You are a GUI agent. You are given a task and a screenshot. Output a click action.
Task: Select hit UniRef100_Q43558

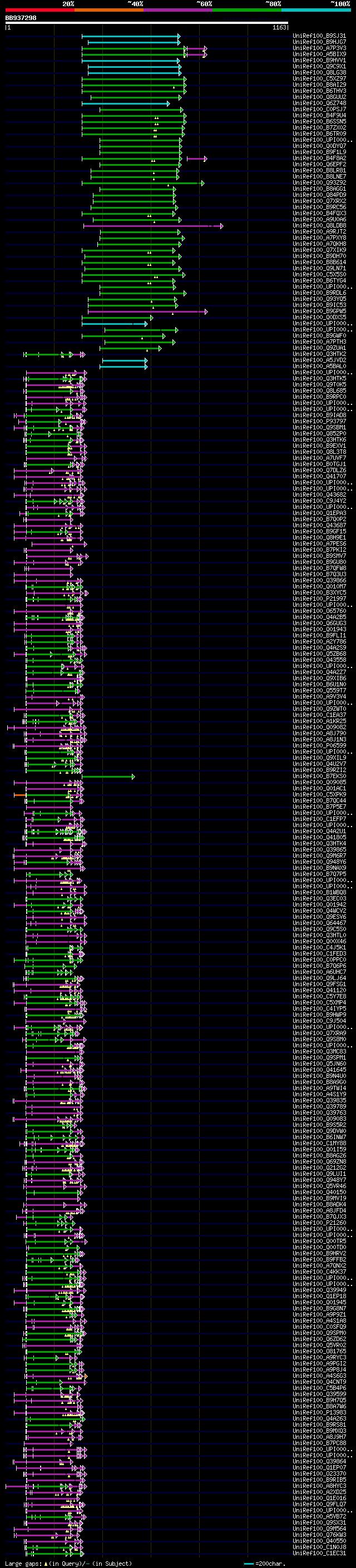[x=319, y=660]
